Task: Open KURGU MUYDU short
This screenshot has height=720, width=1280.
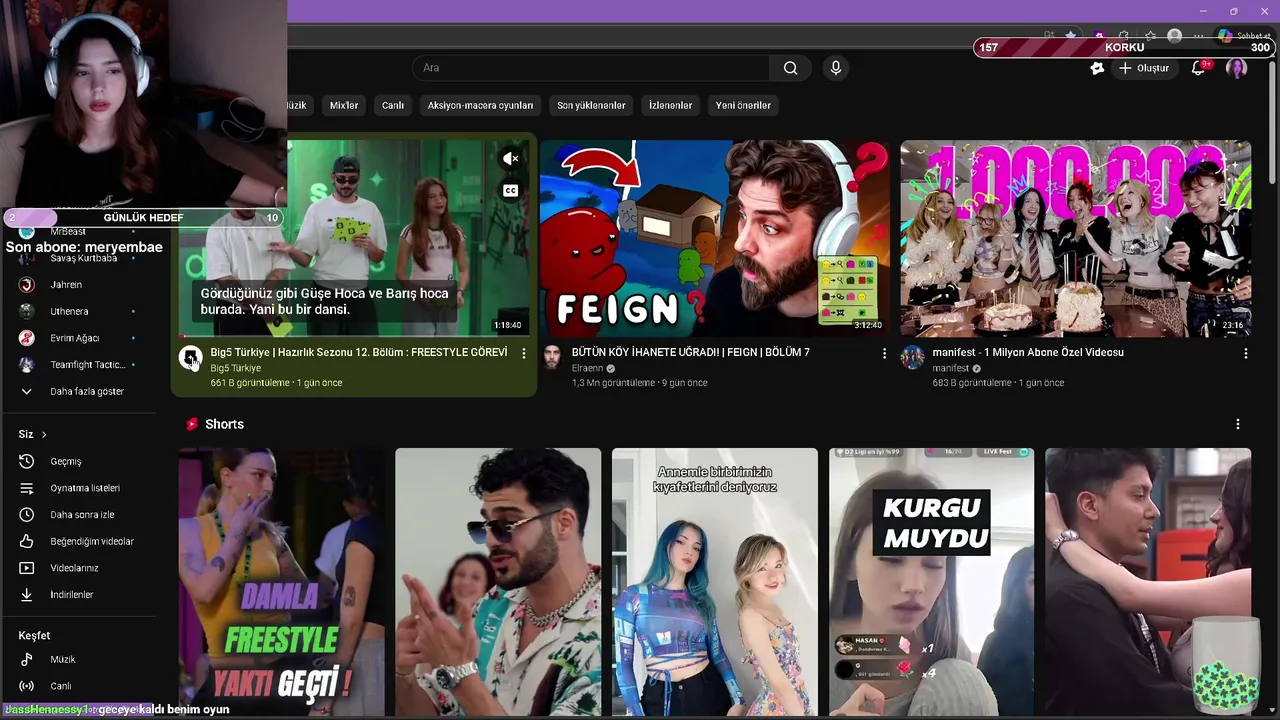Action: 931,582
